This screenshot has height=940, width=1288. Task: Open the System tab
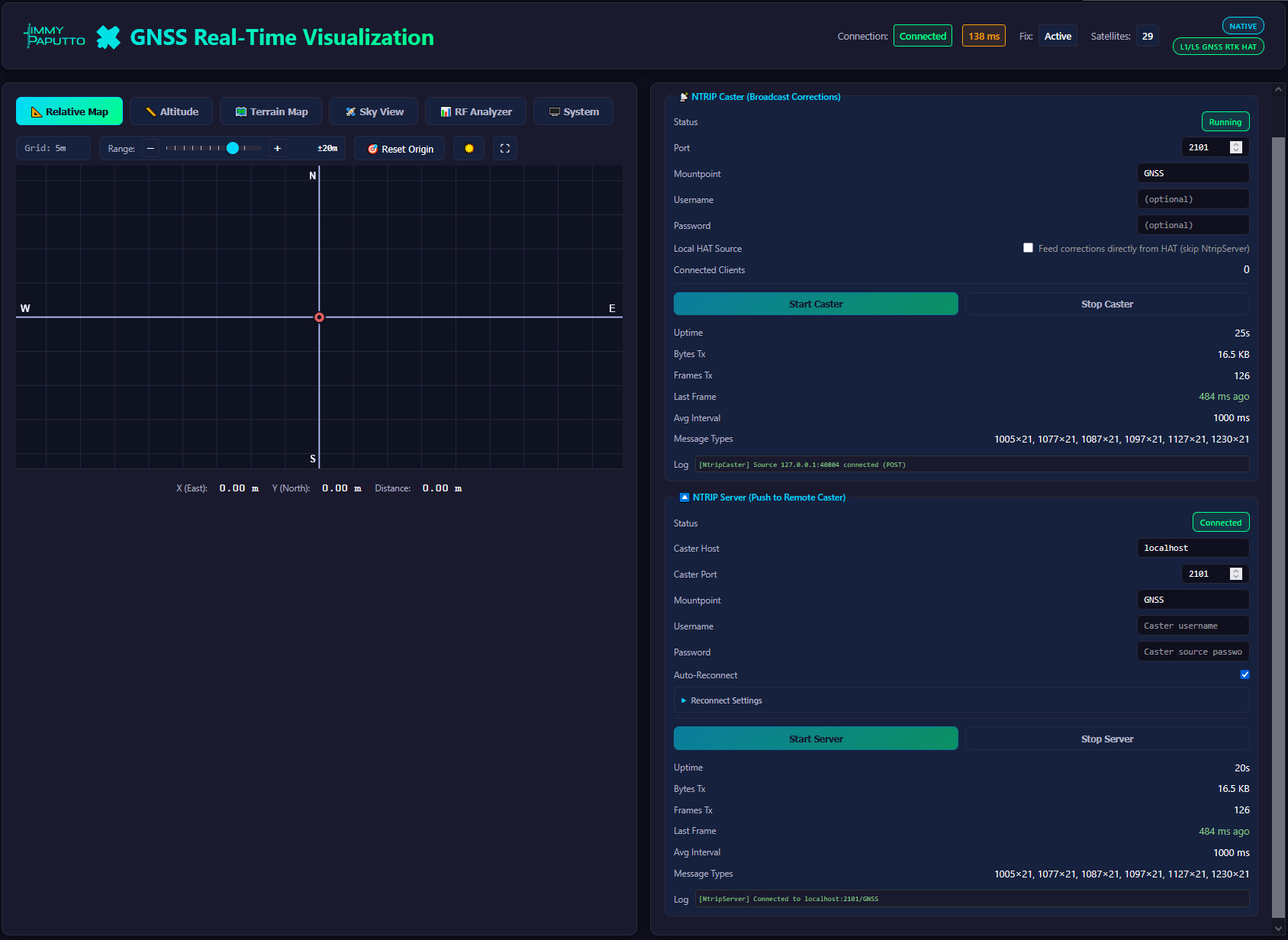(574, 111)
